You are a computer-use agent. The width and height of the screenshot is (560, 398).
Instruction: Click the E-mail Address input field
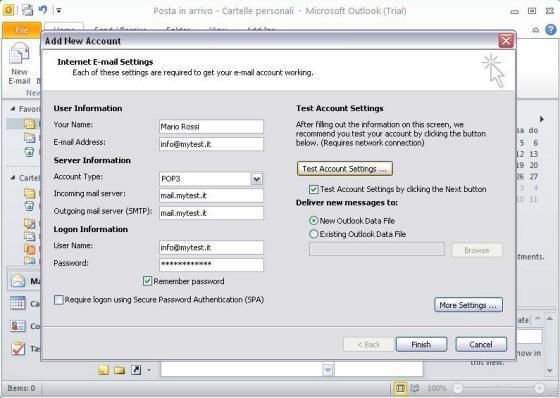pyautogui.click(x=211, y=144)
